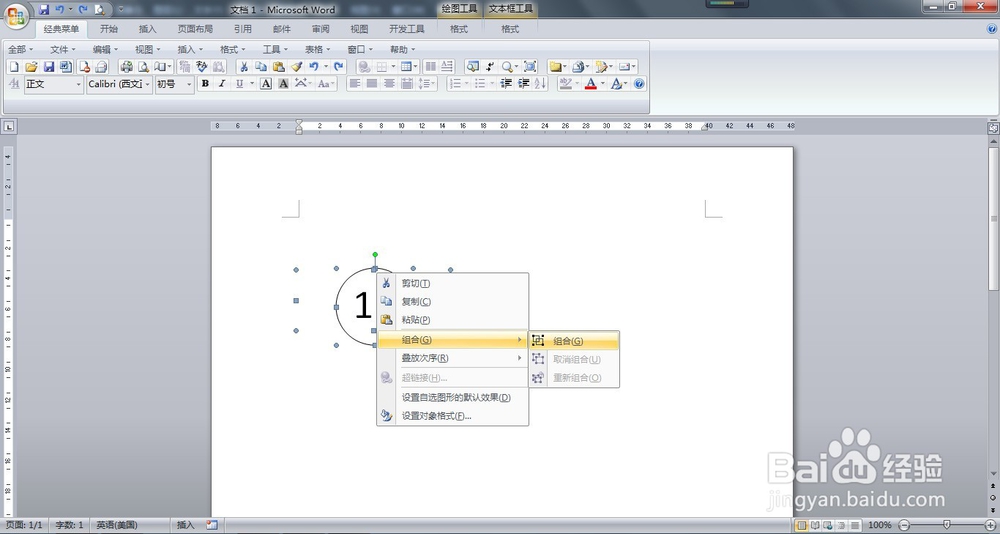1000x534 pixels.
Task: Click the Office button logo
Action: 15,15
